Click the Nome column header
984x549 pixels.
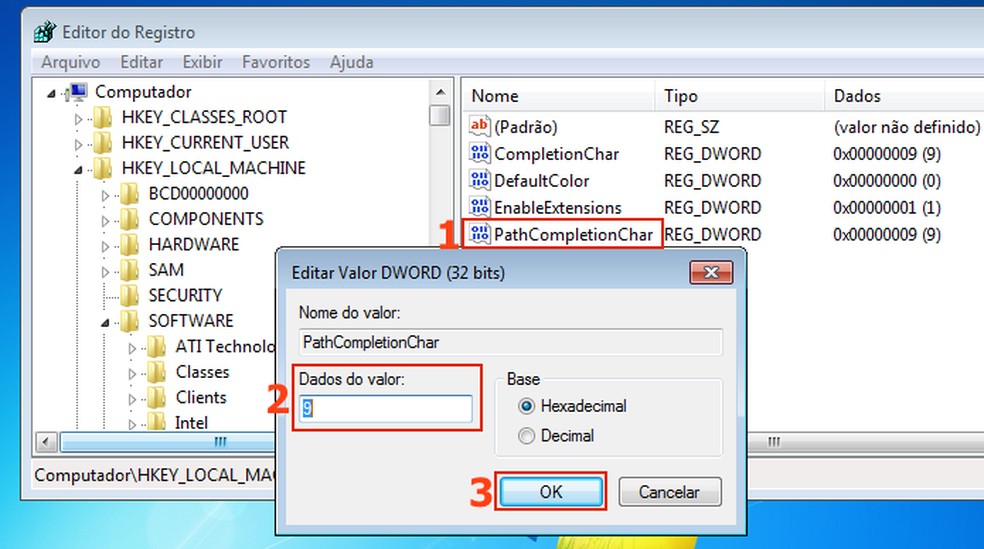559,96
